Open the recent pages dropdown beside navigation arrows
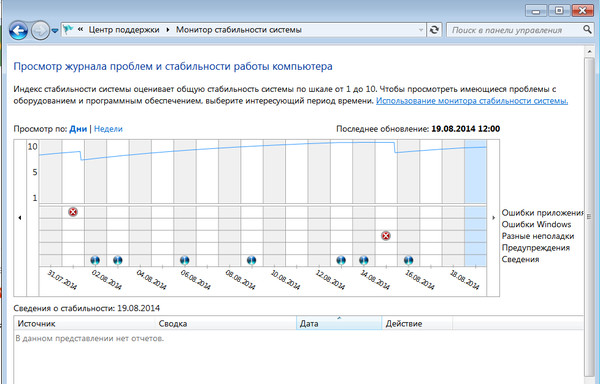The width and height of the screenshot is (600, 384). click(55, 31)
